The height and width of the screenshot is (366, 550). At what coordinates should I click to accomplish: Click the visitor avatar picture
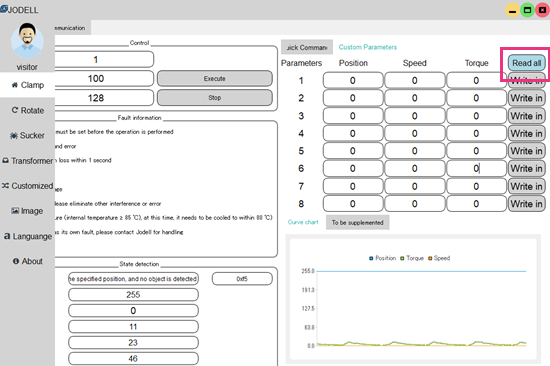(27, 41)
